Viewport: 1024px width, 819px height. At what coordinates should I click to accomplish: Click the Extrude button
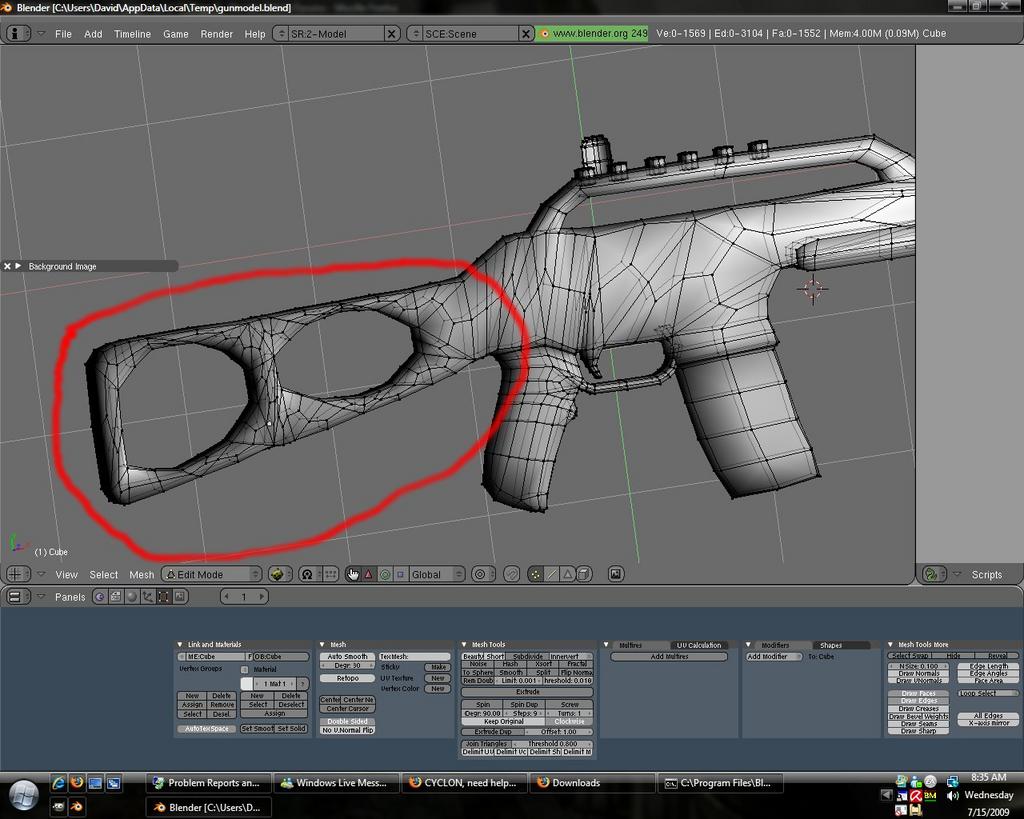pyautogui.click(x=528, y=692)
